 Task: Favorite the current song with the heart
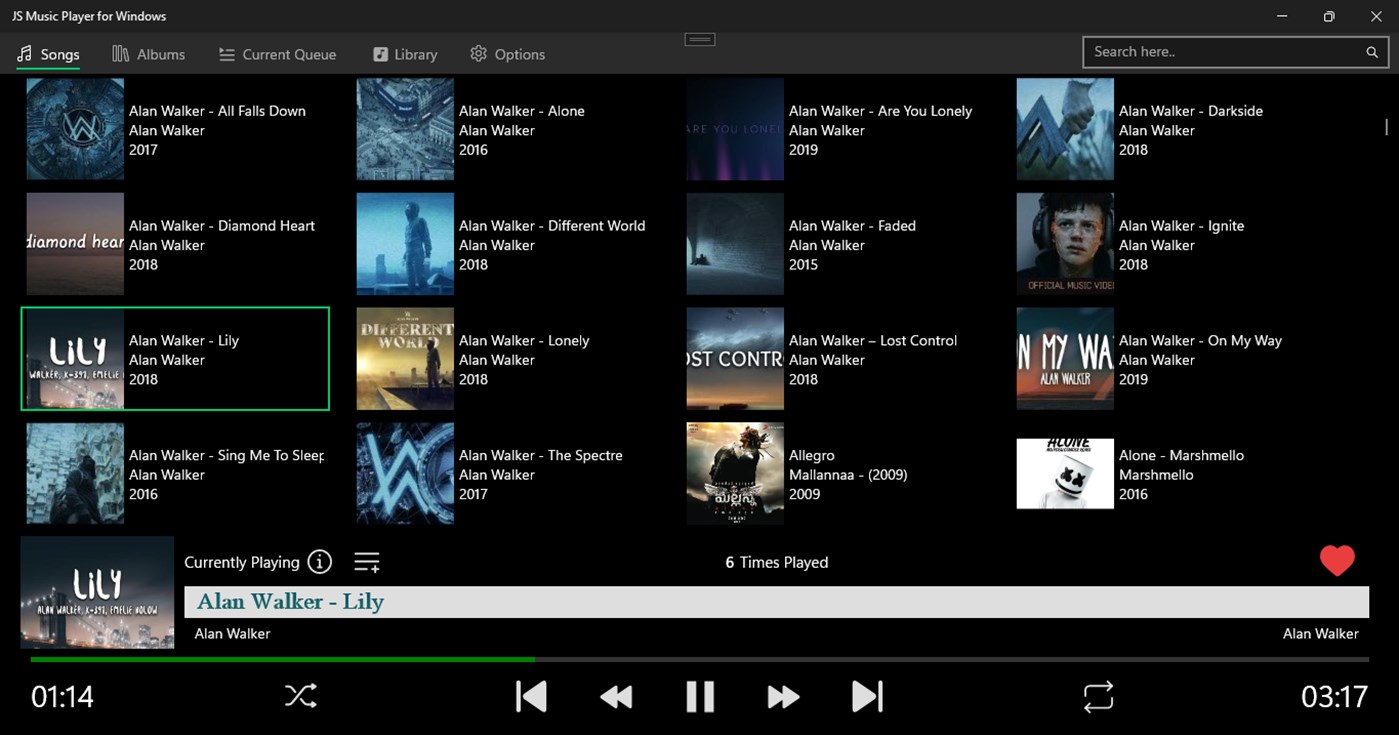click(1337, 561)
